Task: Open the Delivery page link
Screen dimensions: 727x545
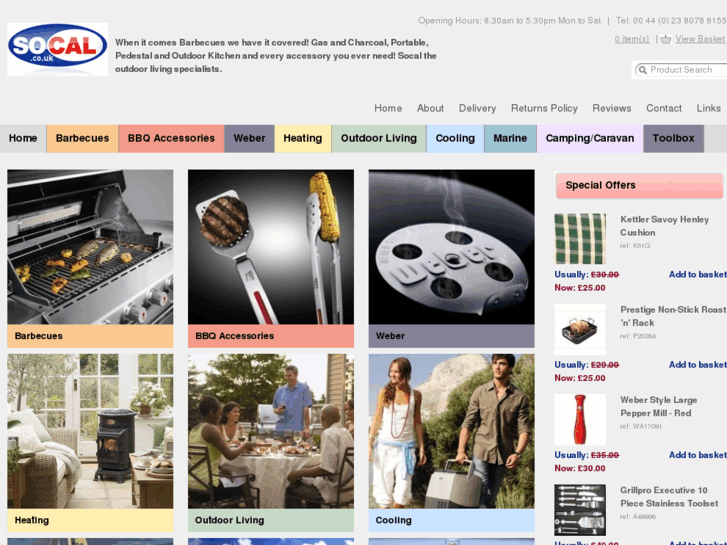Action: [477, 108]
